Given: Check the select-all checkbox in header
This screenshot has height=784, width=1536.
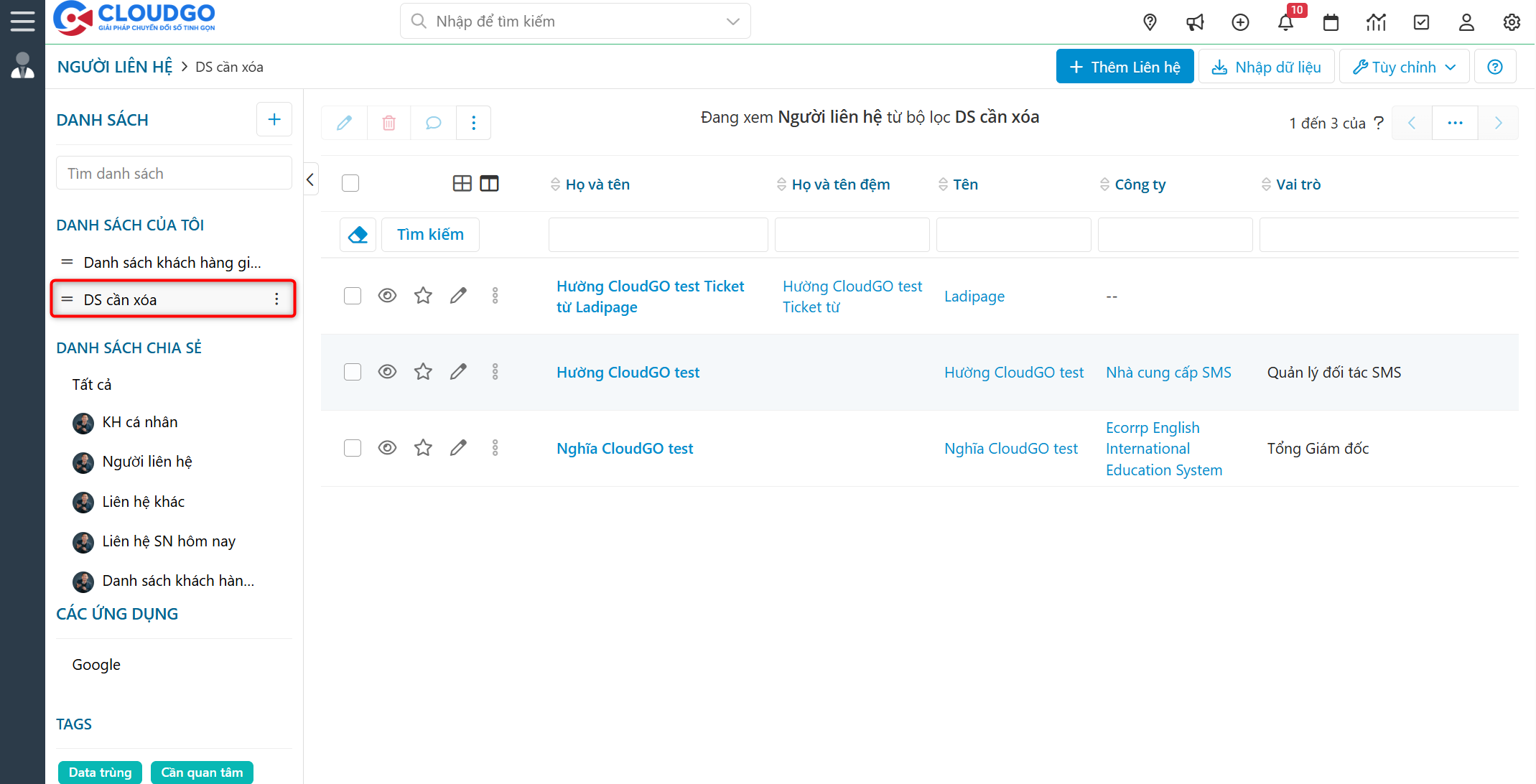Looking at the screenshot, I should tap(350, 184).
